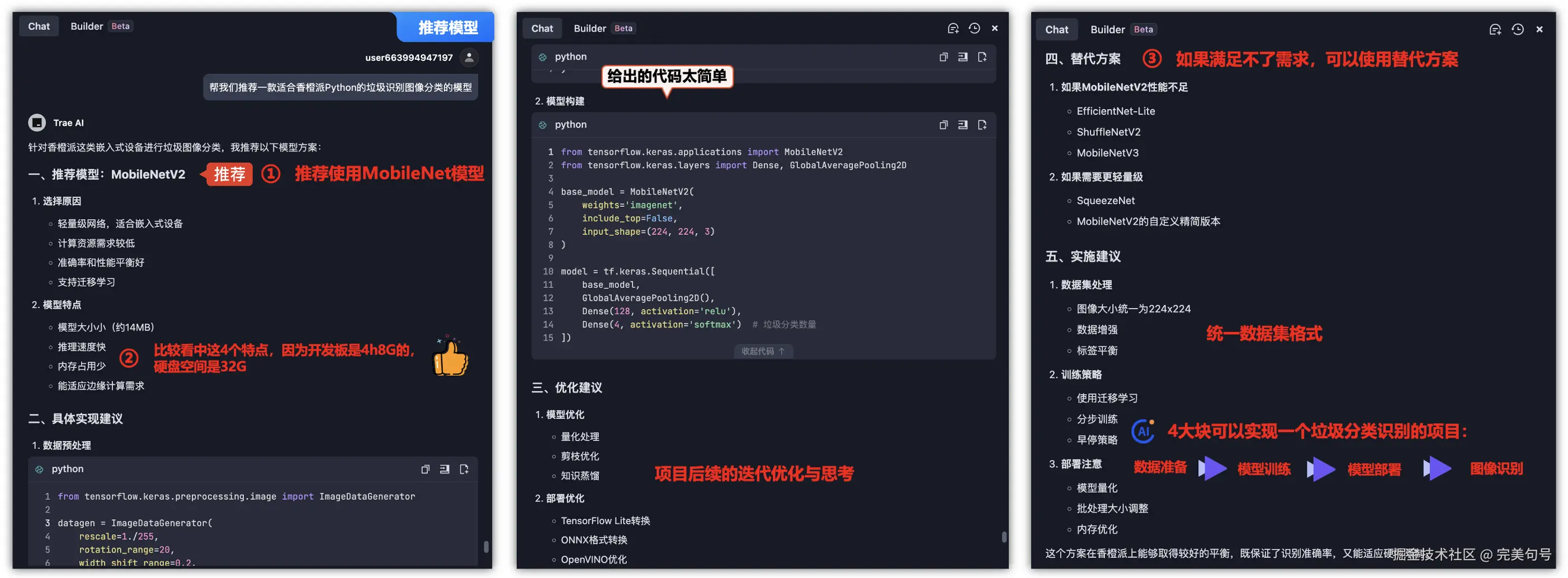
Task: Click python icon of topmost middle-panel code block
Action: click(542, 56)
